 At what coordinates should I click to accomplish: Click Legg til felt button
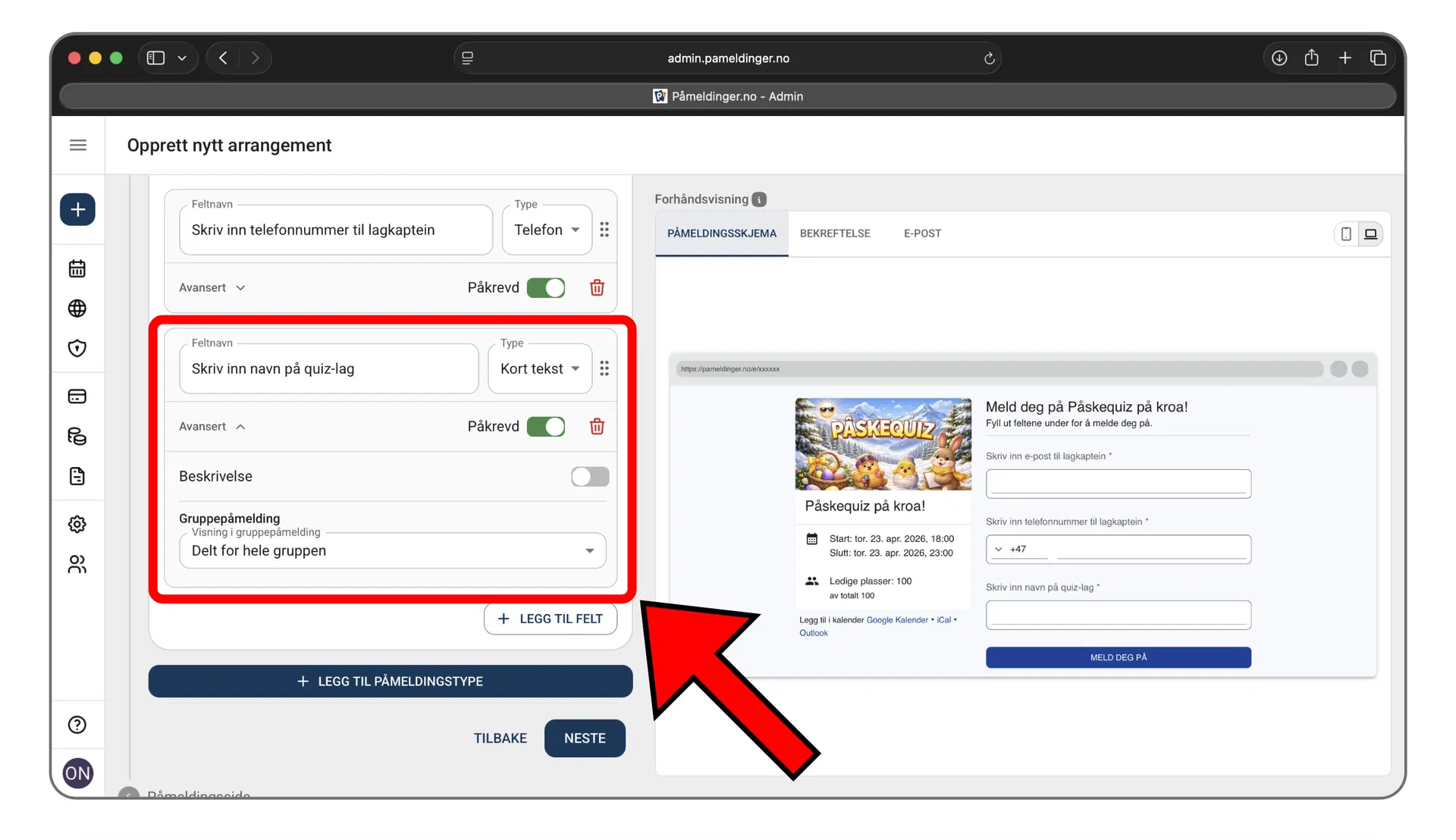click(x=550, y=619)
